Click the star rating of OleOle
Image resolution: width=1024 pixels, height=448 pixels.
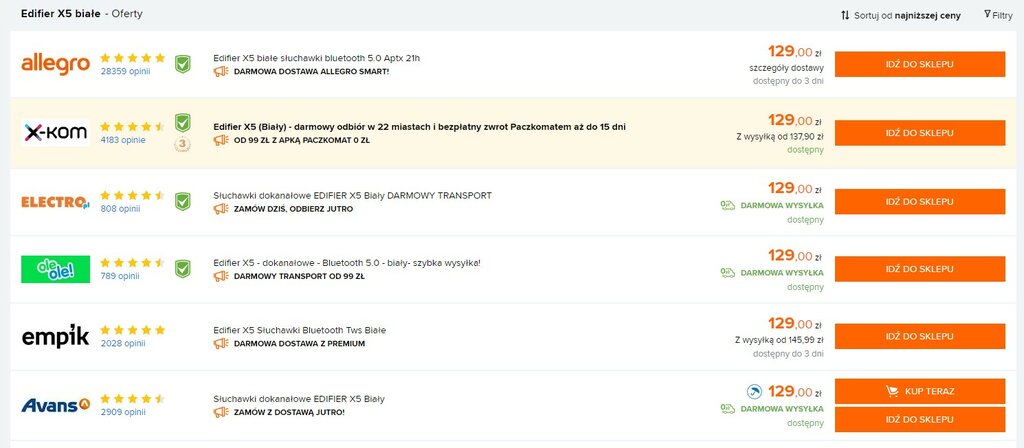click(133, 263)
